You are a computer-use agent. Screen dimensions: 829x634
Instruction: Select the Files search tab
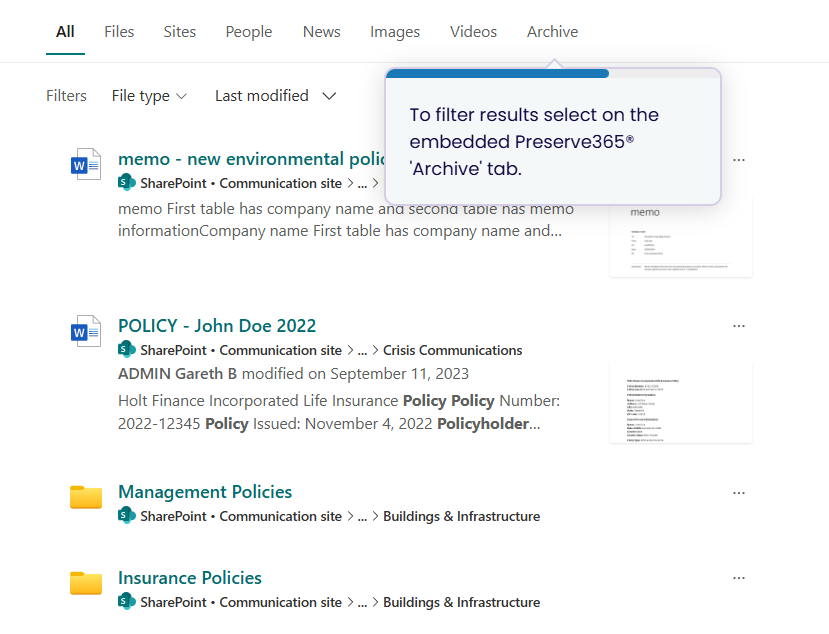coord(119,32)
